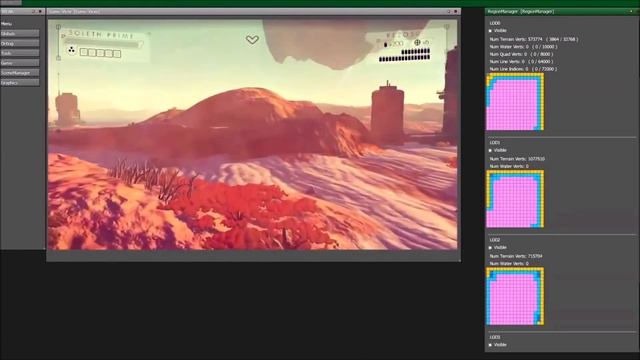Click the LOD2 region grid thumbnail
Viewport: 640px width, 360px height.
[515, 296]
